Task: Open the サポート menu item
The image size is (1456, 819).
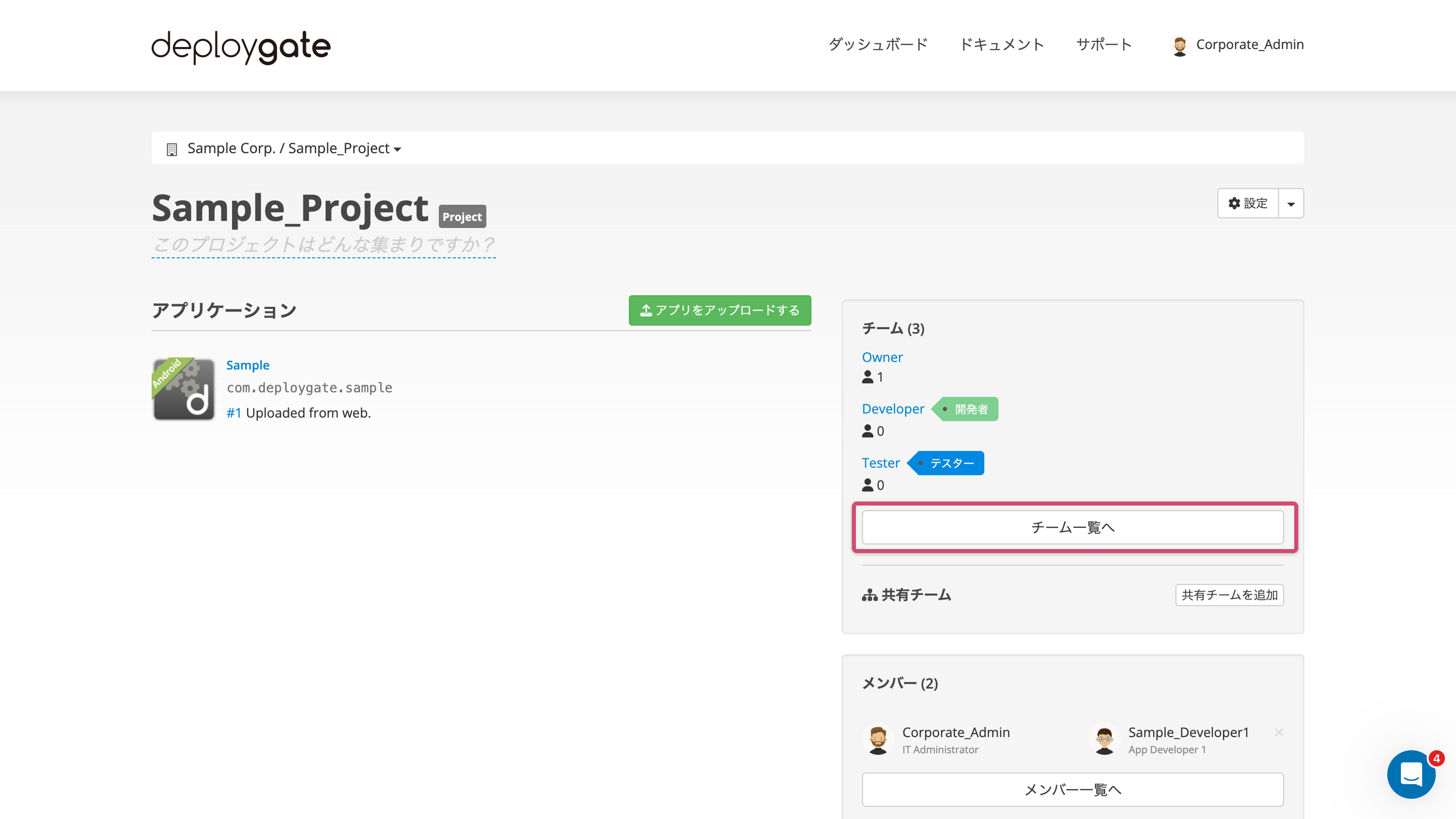Action: (1104, 44)
